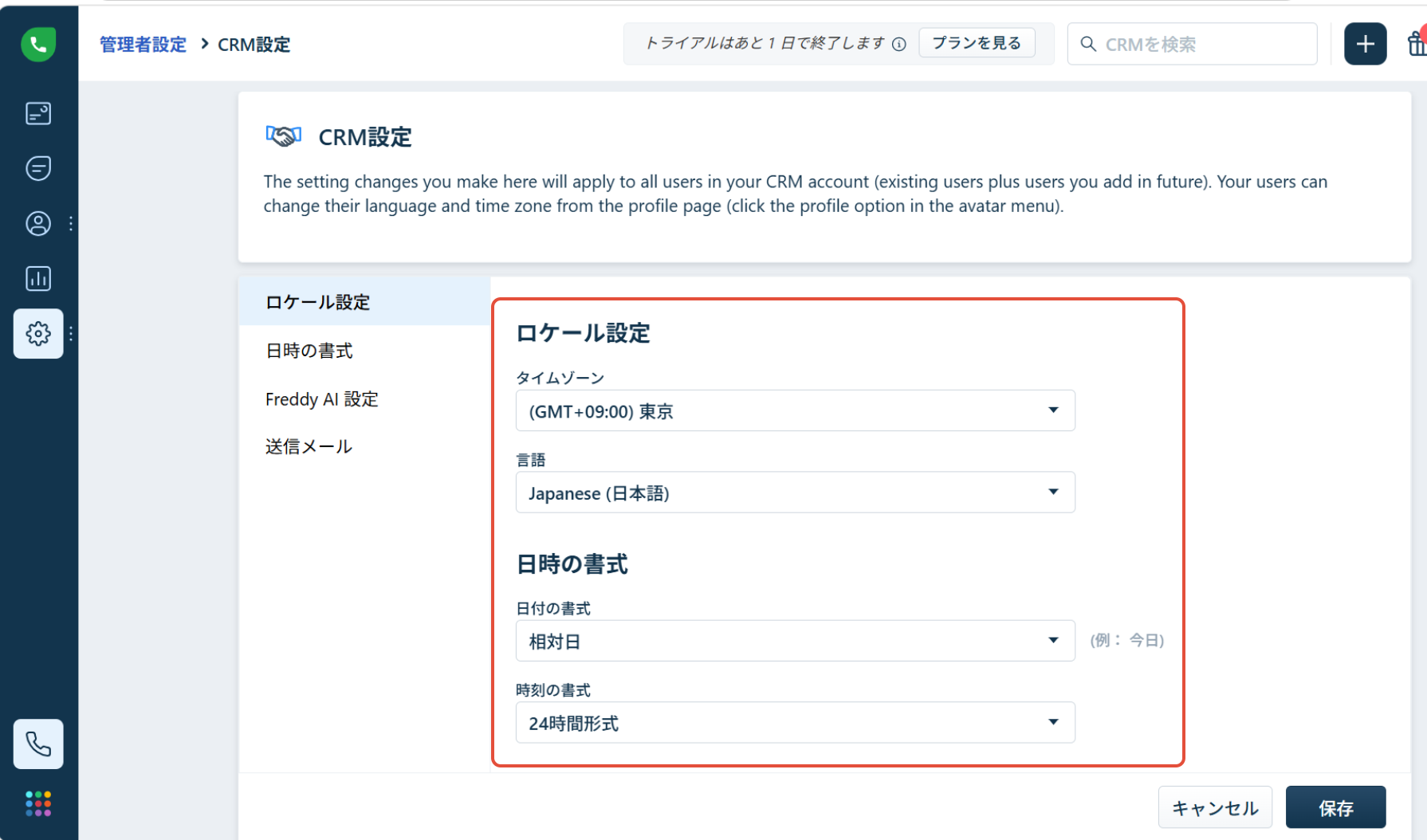1427x840 pixels.
Task: Open the 日付の書式 dropdown
Action: coord(795,641)
